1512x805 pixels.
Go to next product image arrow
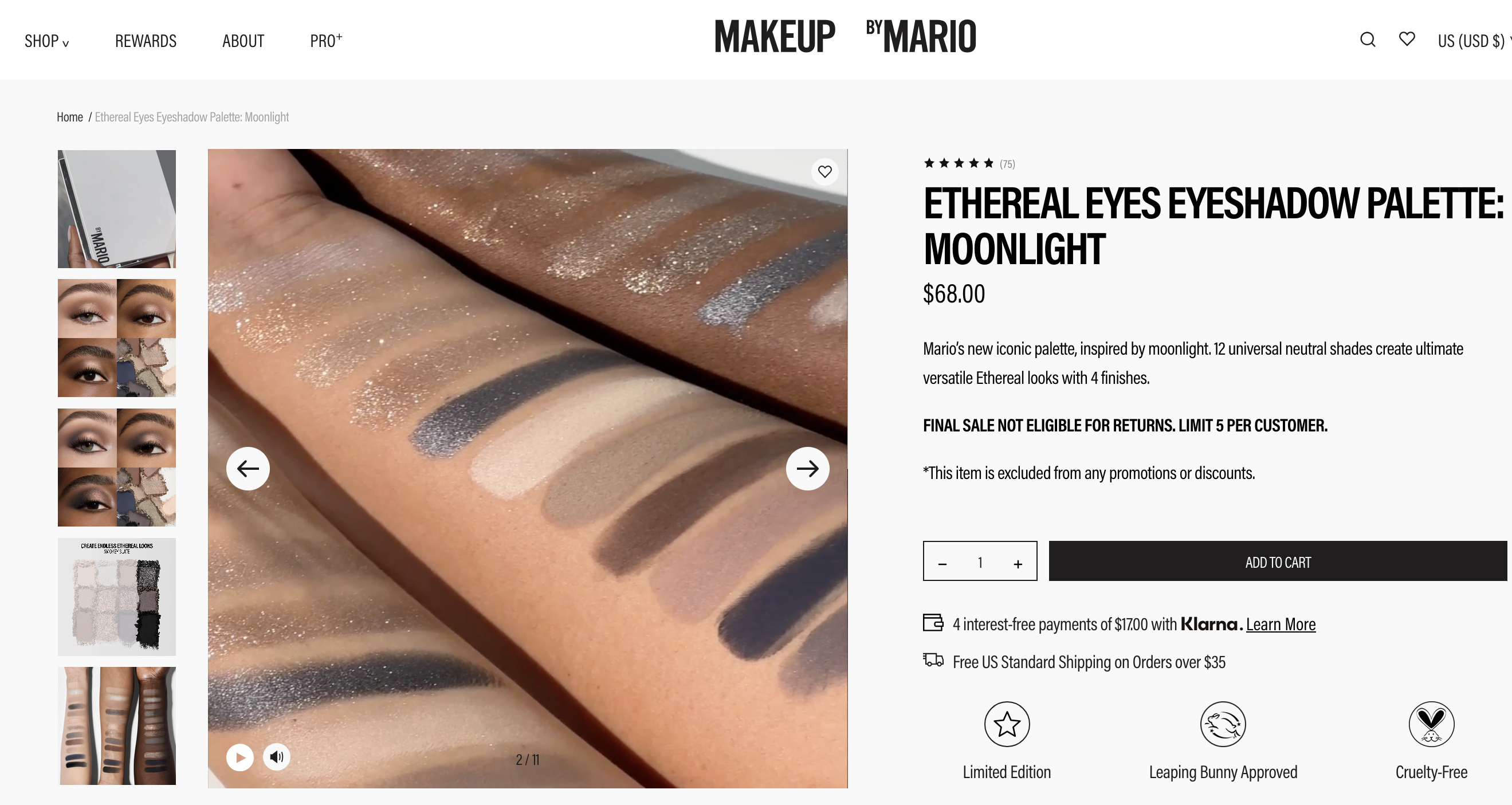(808, 469)
